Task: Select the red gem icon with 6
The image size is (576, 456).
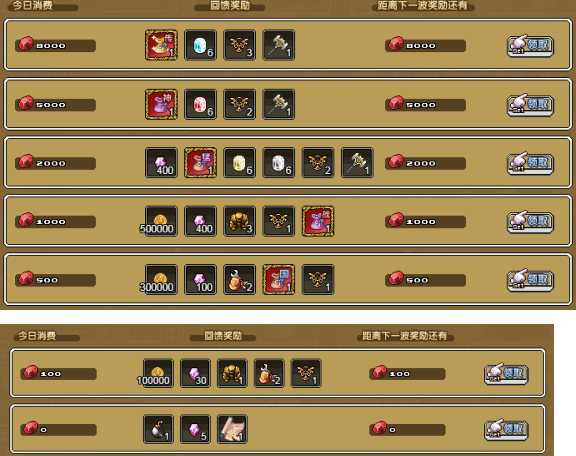Action: [x=200, y=104]
